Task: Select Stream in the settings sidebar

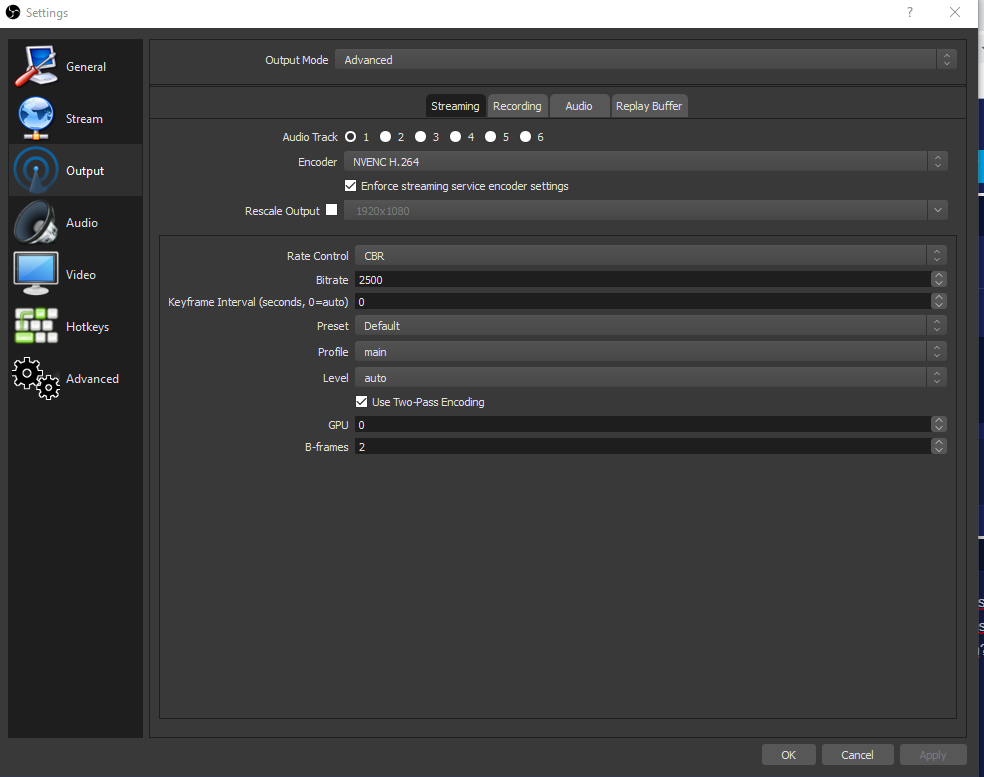Action: point(84,119)
